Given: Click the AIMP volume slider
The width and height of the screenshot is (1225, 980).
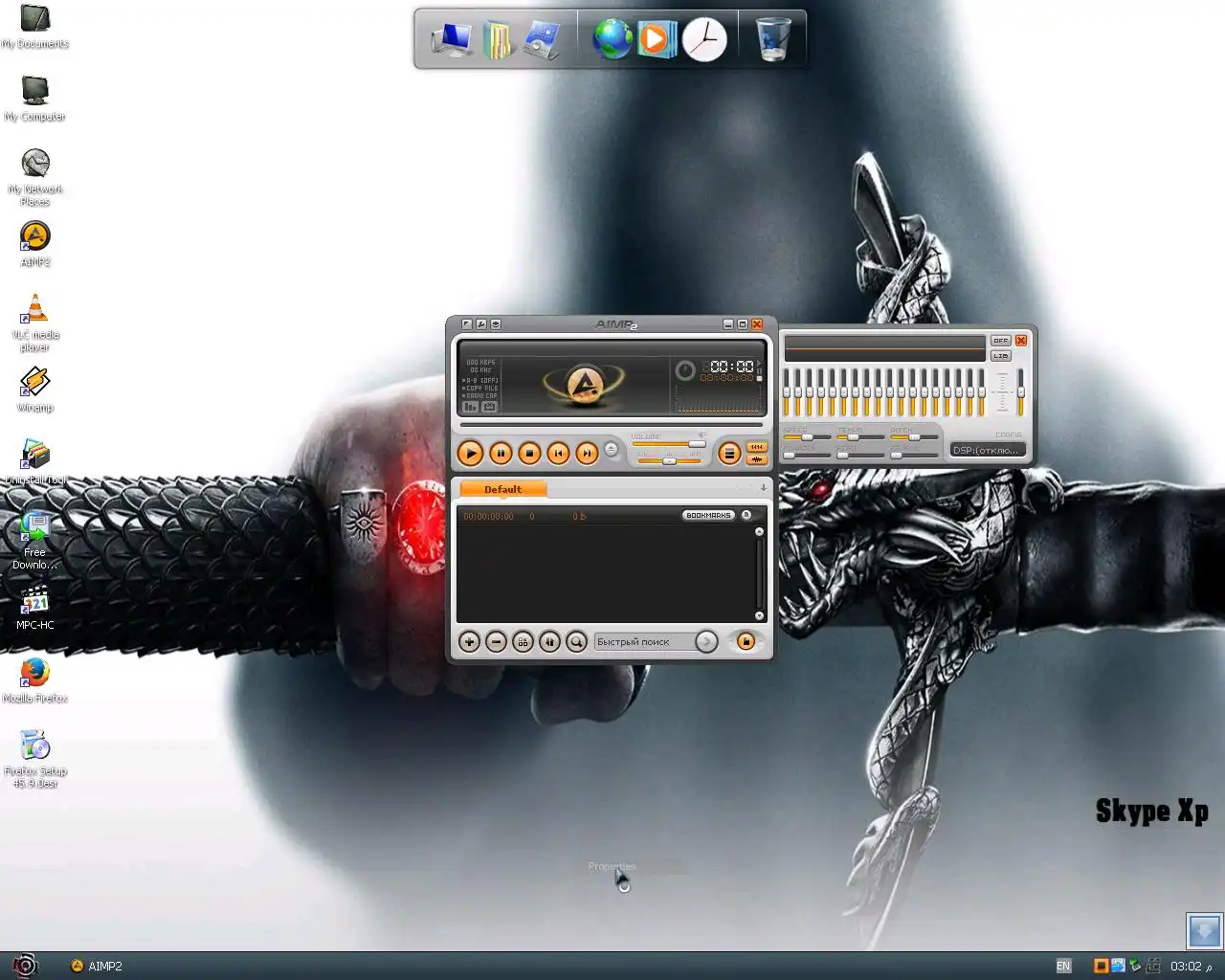Looking at the screenshot, I should point(668,444).
